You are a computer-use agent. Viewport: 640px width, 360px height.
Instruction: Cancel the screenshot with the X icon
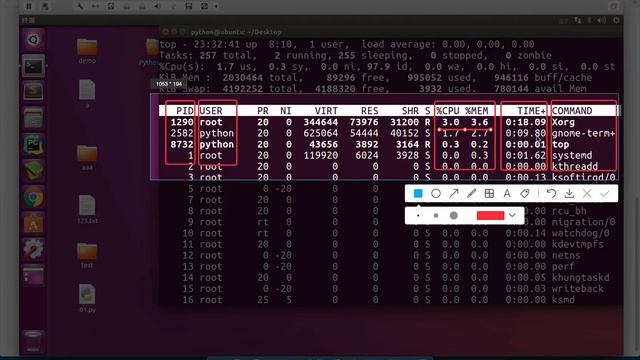pos(587,193)
